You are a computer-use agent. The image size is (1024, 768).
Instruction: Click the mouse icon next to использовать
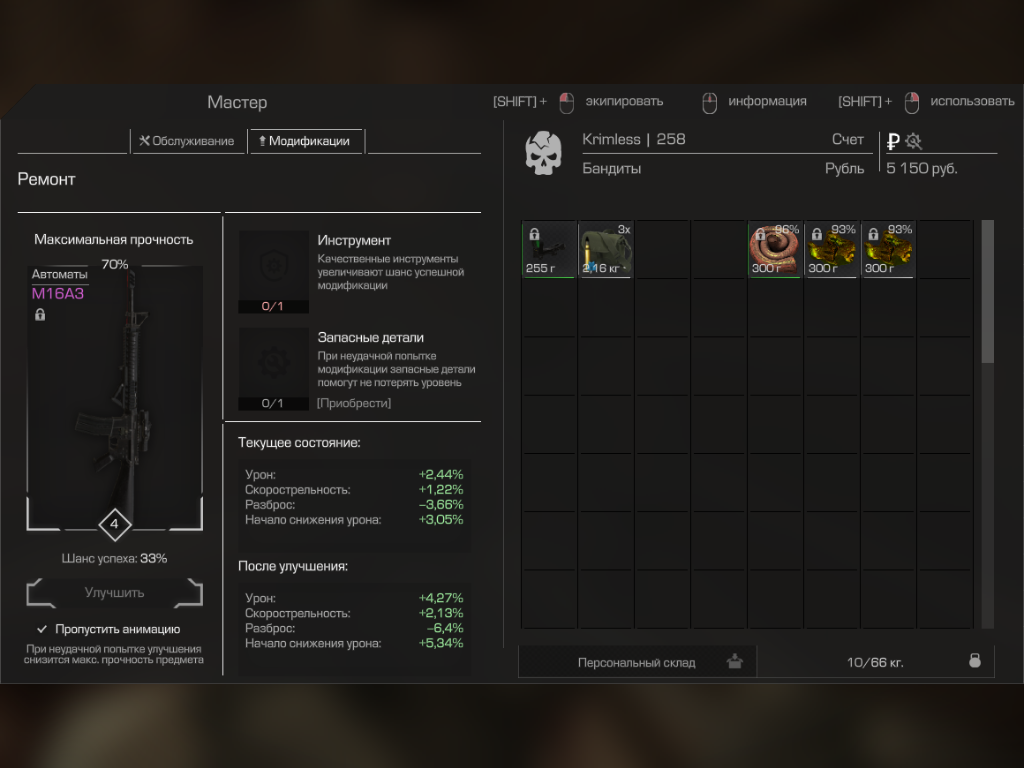coord(912,103)
